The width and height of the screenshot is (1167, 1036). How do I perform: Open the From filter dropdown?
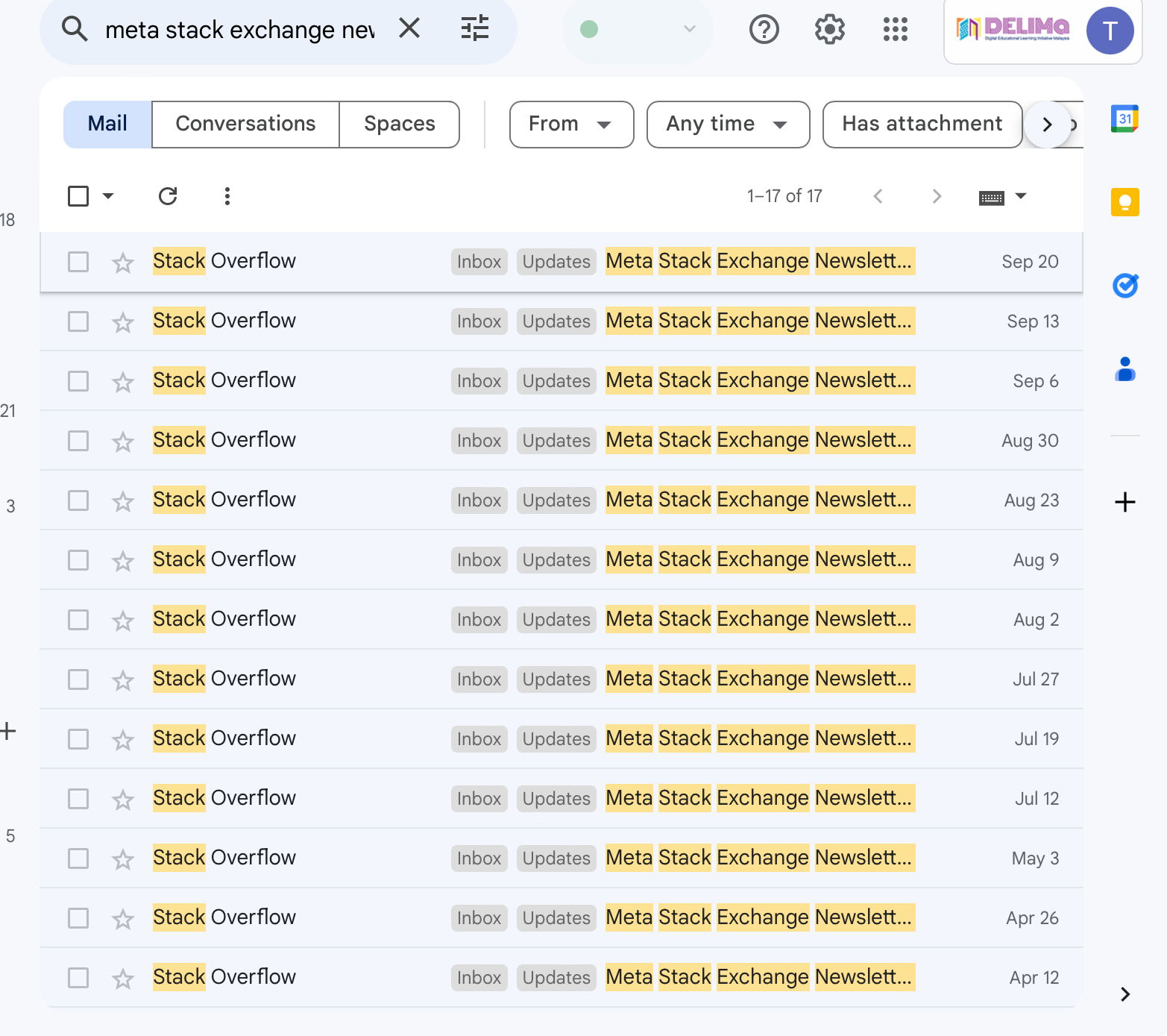(x=571, y=124)
